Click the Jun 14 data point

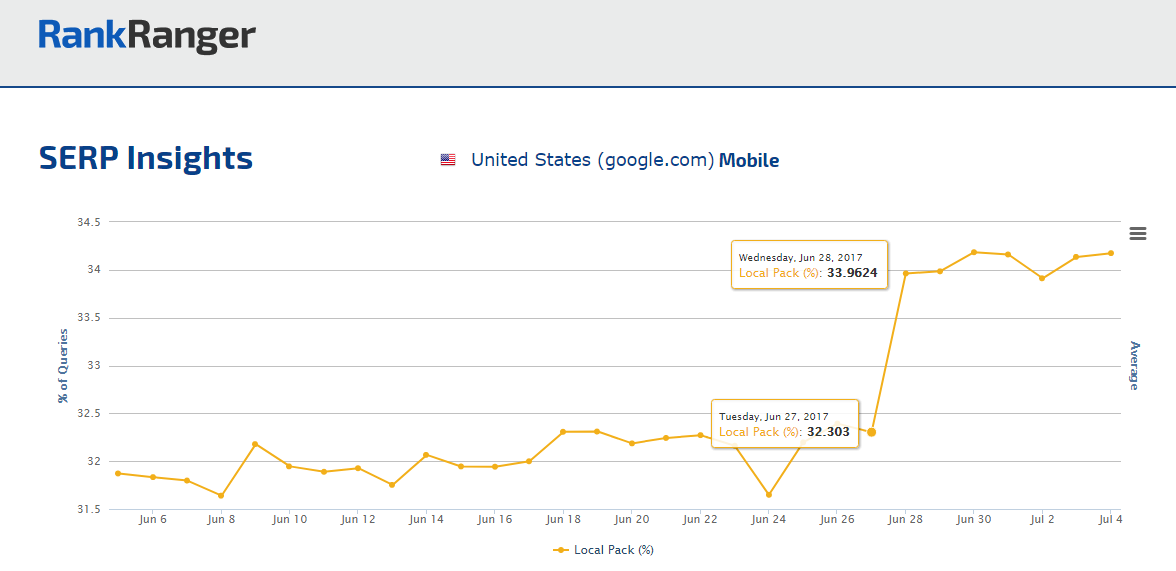pyautogui.click(x=426, y=455)
